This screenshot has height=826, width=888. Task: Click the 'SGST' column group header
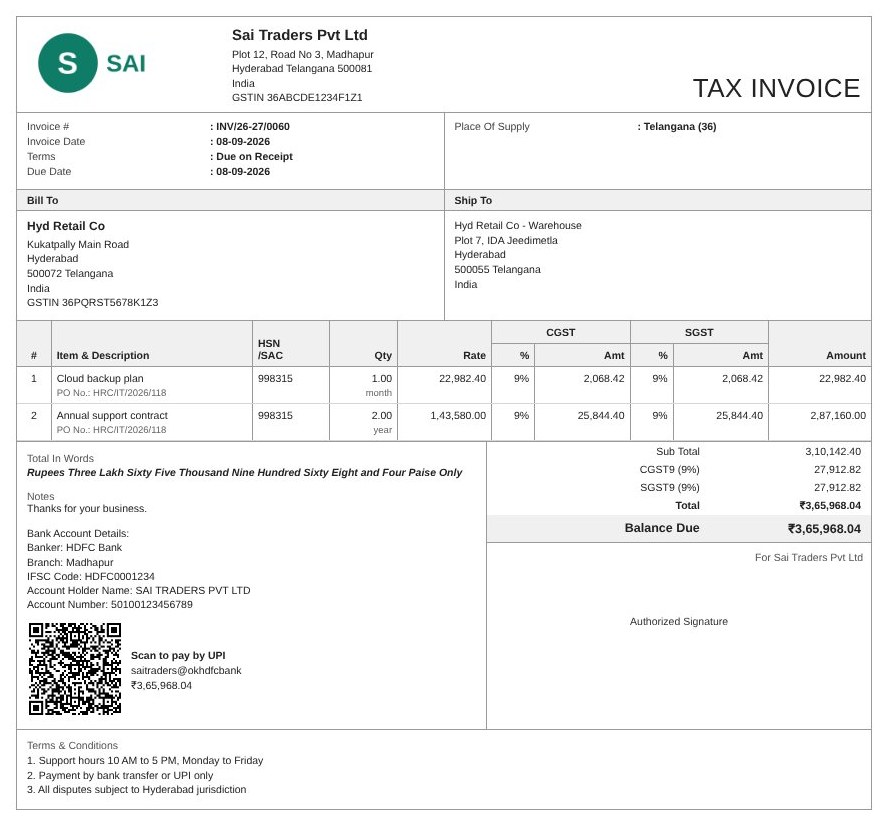(699, 332)
